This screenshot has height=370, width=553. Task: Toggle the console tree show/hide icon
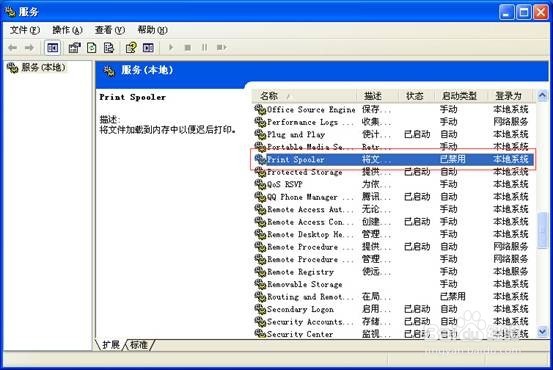pyautogui.click(x=53, y=47)
